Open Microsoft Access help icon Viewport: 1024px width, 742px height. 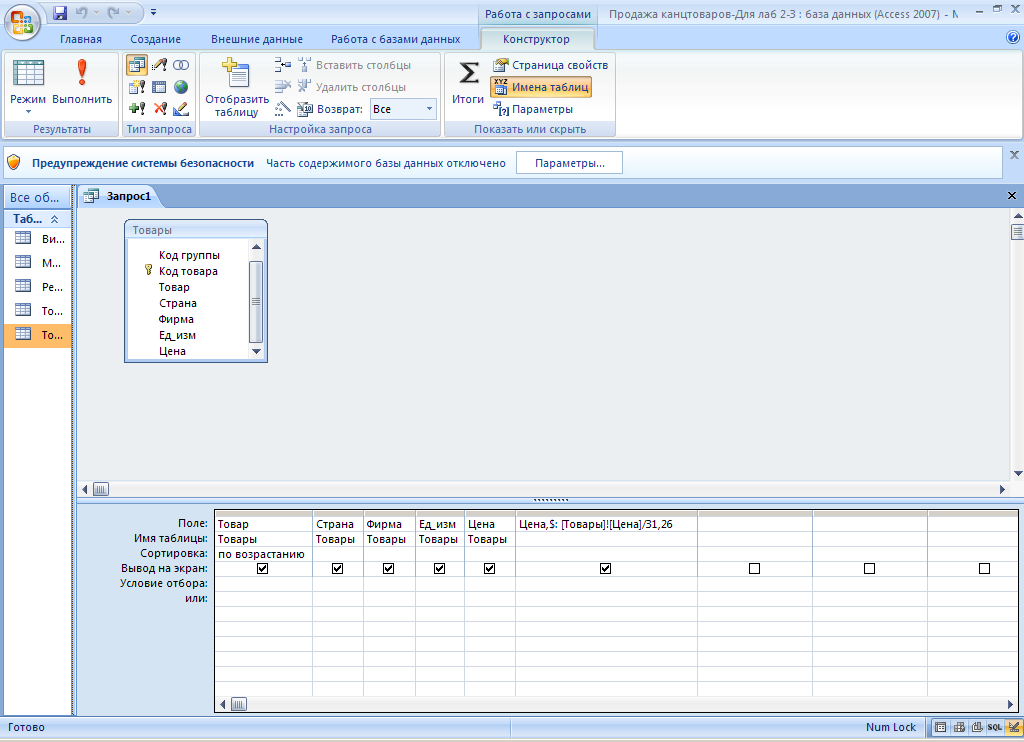pyautogui.click(x=1013, y=38)
